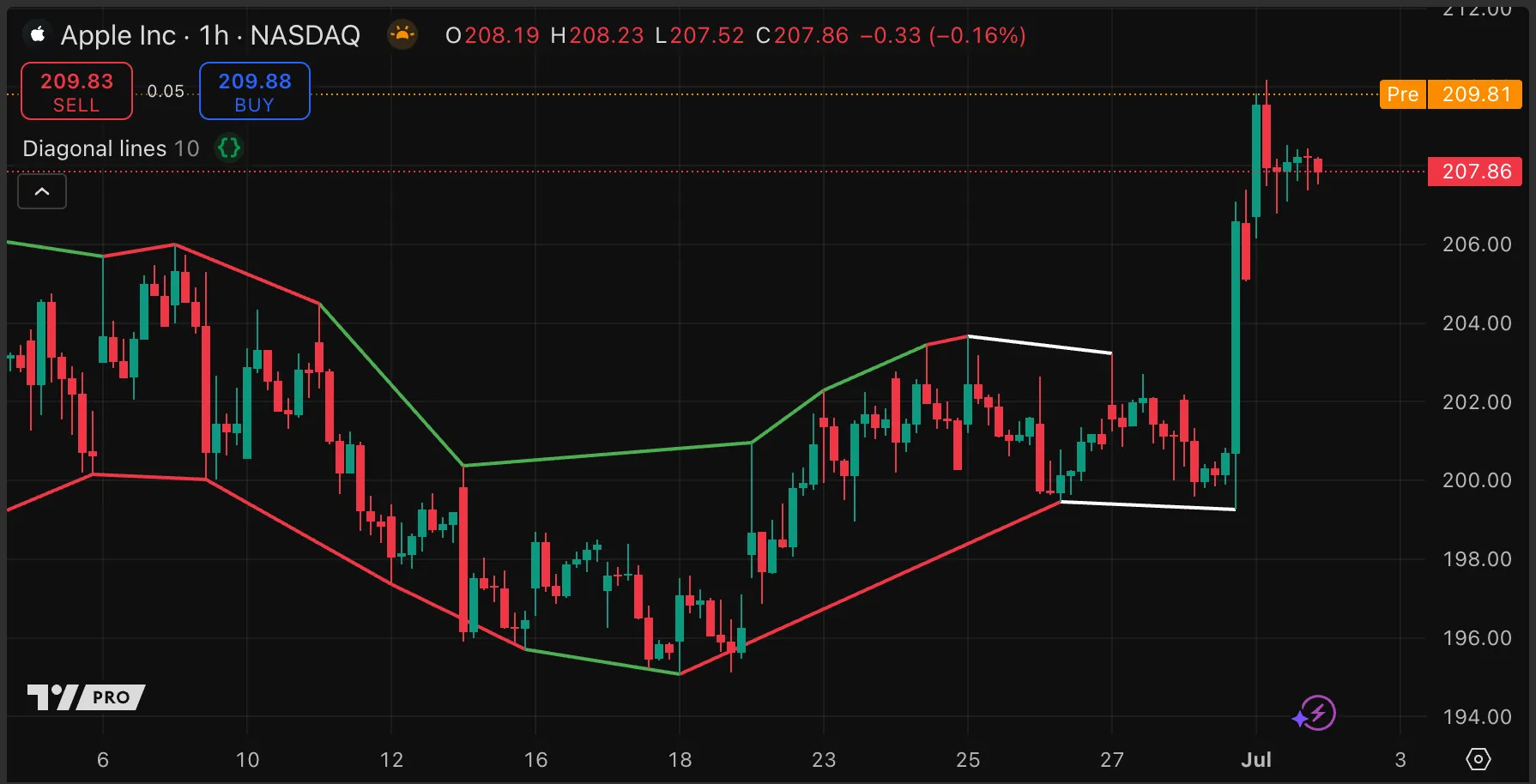Open Diagonal lines source code braces icon
Screen dimensions: 1536x784
click(x=229, y=148)
